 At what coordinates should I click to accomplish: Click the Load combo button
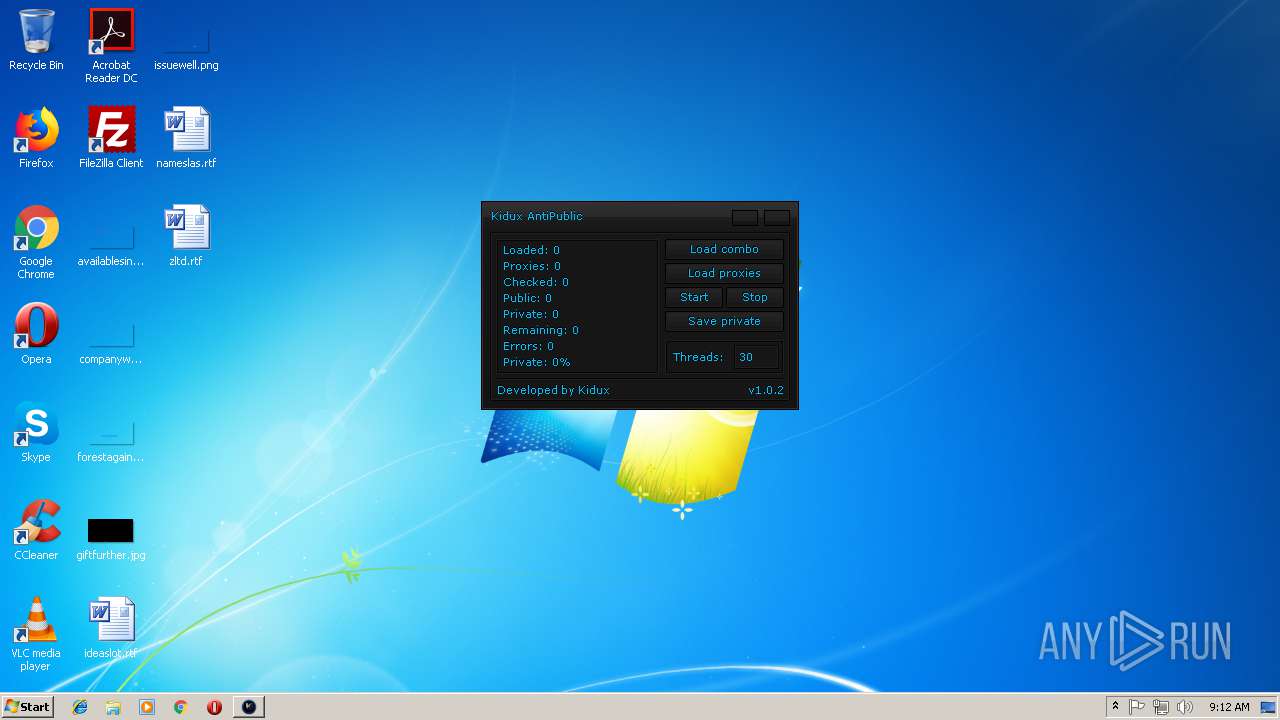724,249
